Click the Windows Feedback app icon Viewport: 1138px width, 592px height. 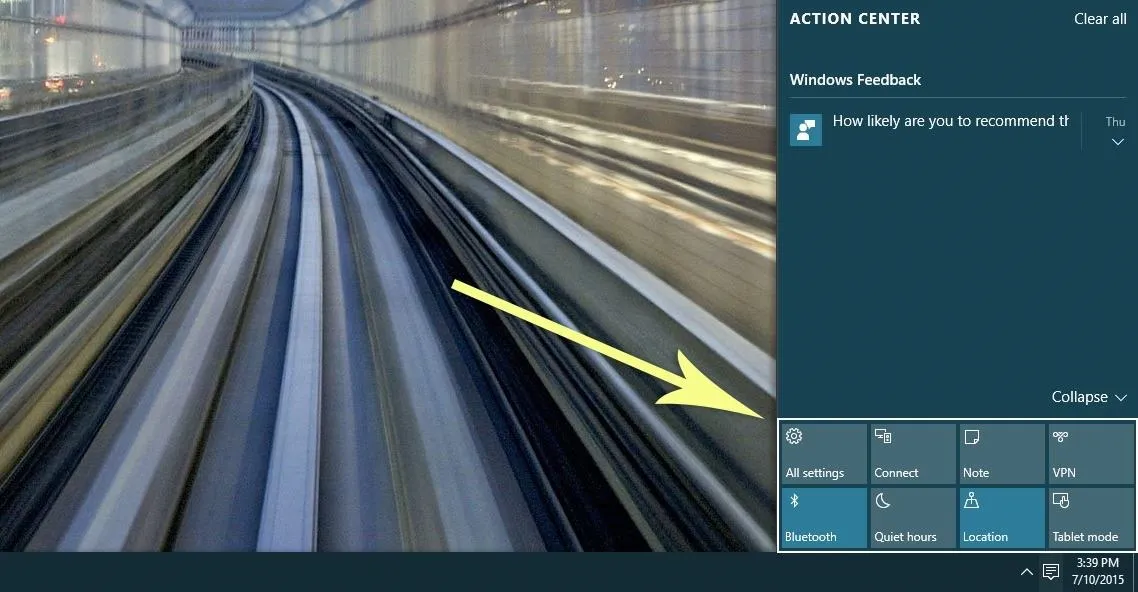pos(806,130)
